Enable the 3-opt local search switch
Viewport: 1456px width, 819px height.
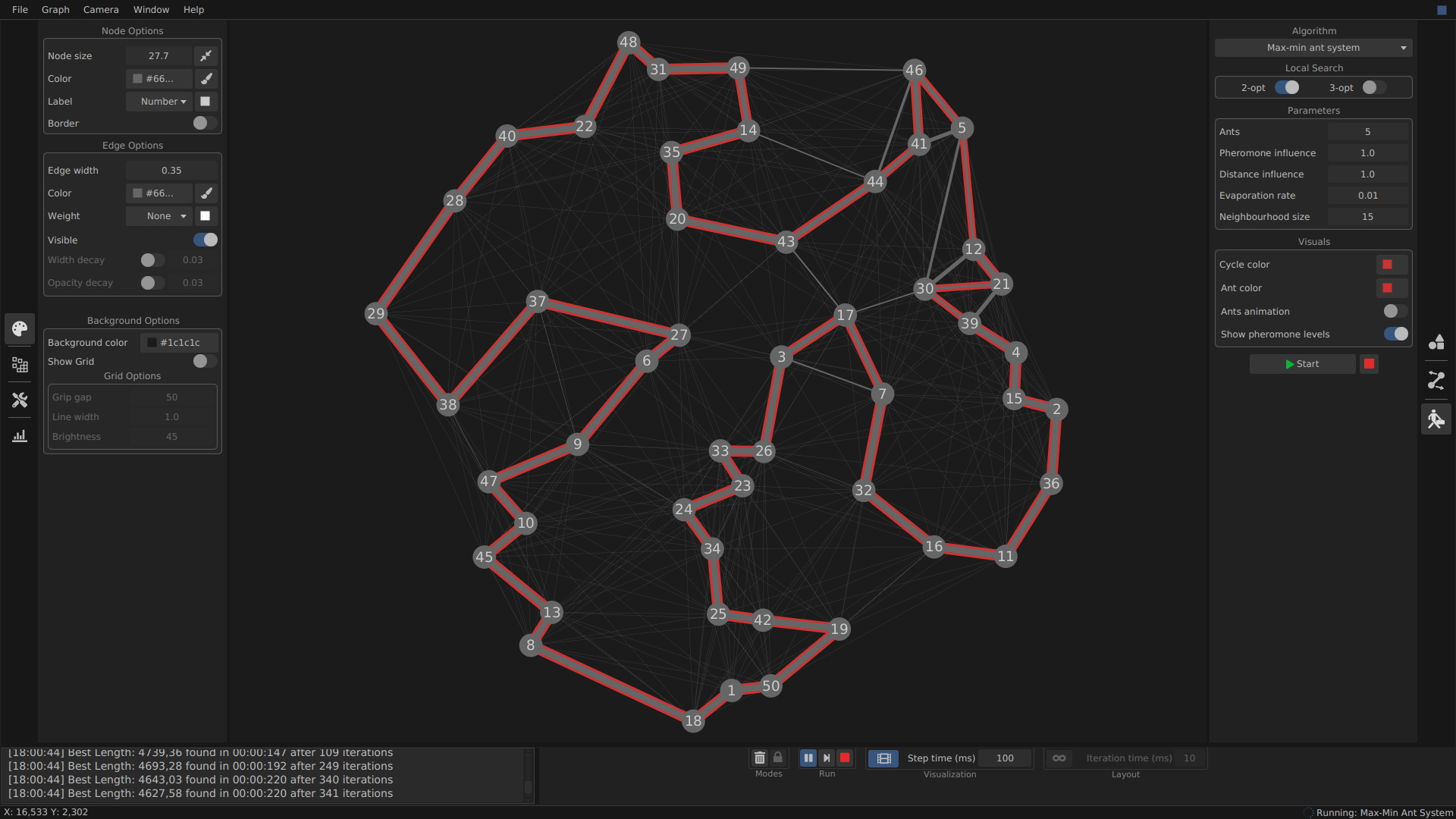pos(1374,88)
